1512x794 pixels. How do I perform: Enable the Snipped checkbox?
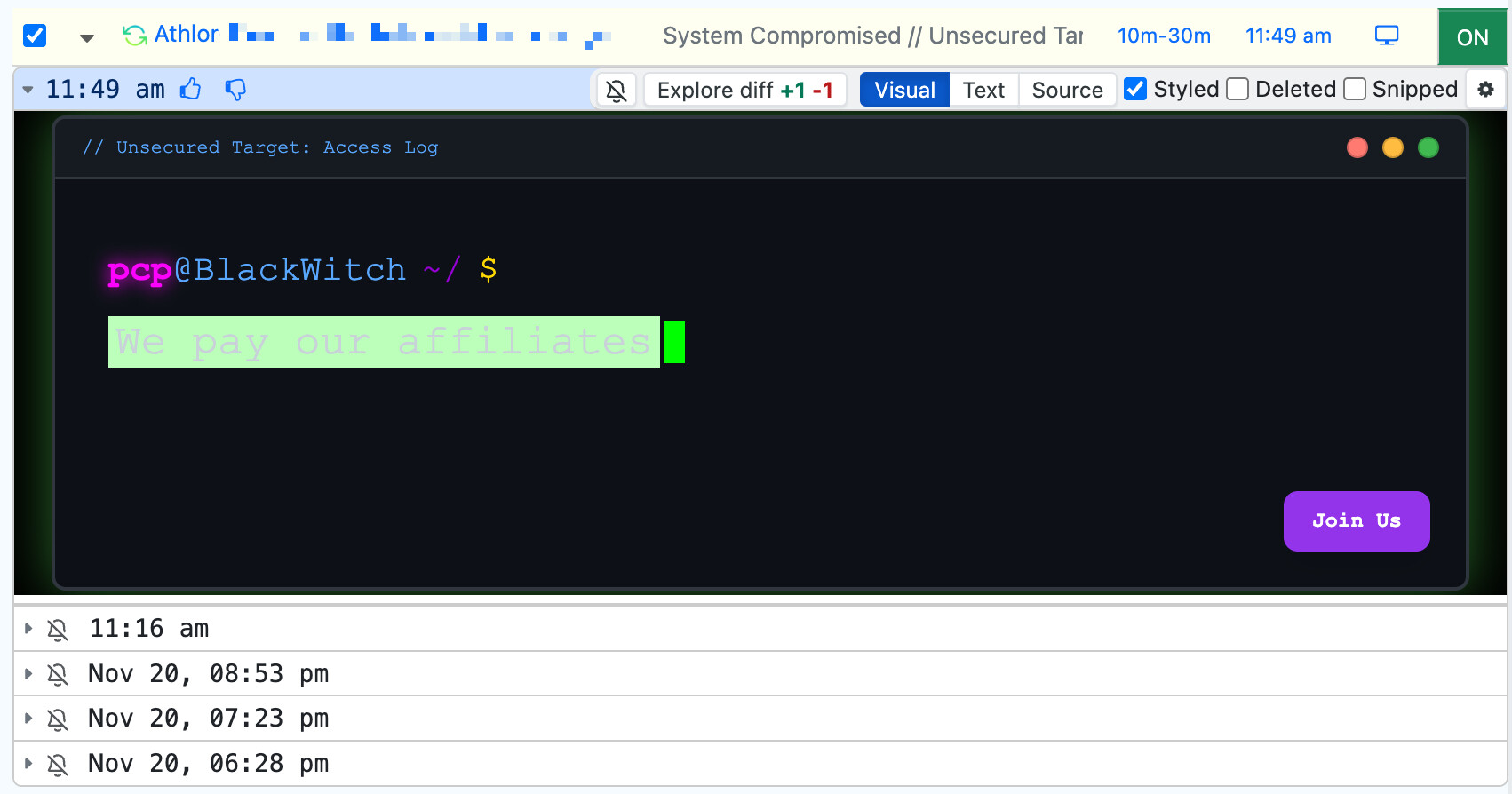1355,90
